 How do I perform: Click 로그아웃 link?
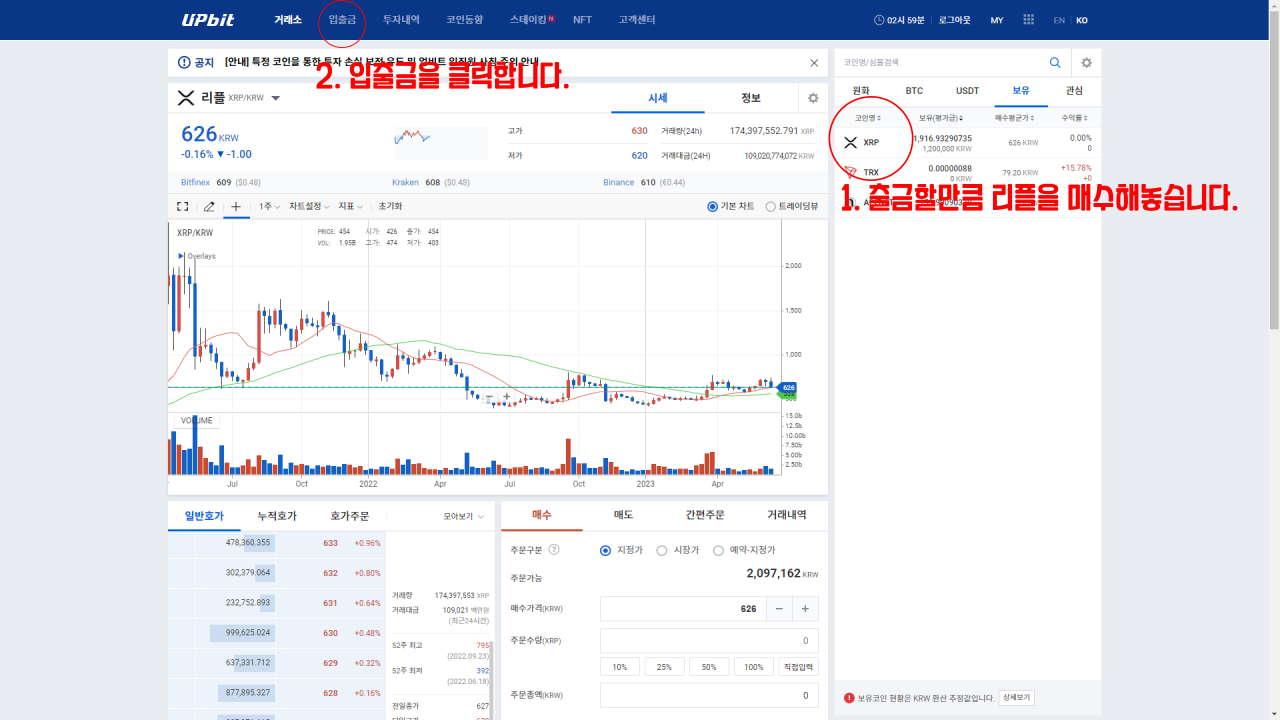pyautogui.click(x=957, y=20)
